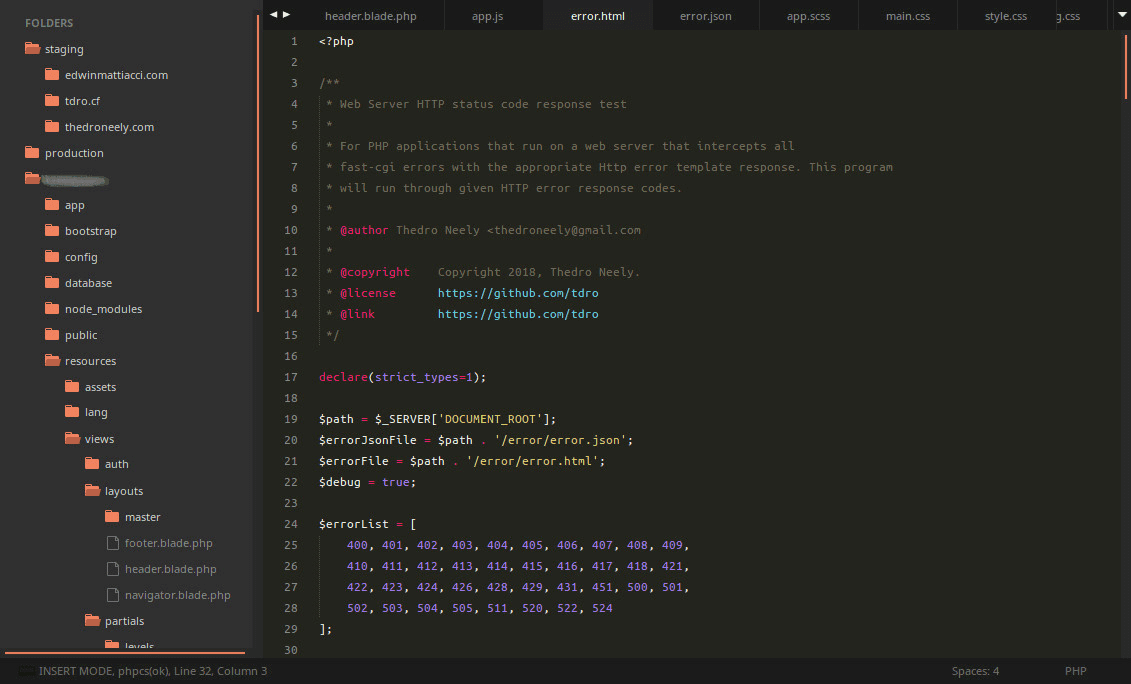Click the header.blade.php file icon in the sidebar
Screen dimensions: 1131x684
click(113, 569)
